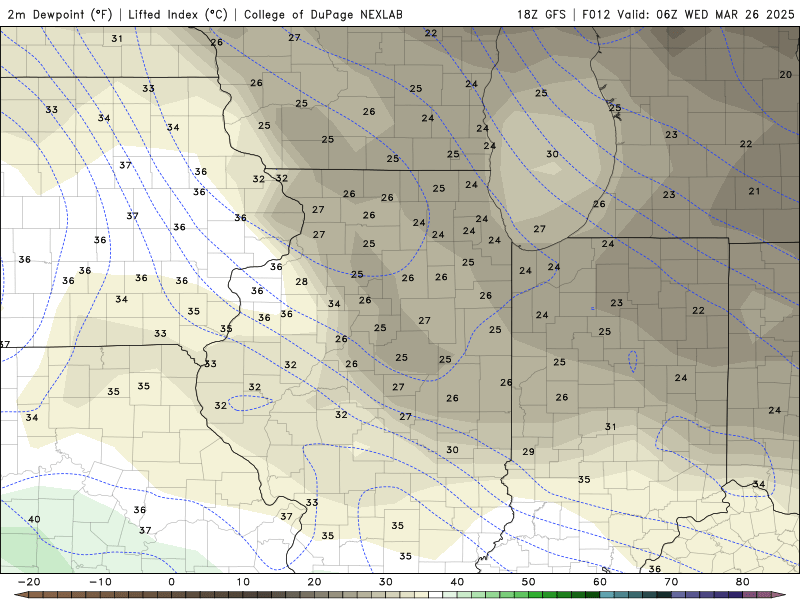Click the 'Lifted Index (°C)' title text

pos(178,14)
